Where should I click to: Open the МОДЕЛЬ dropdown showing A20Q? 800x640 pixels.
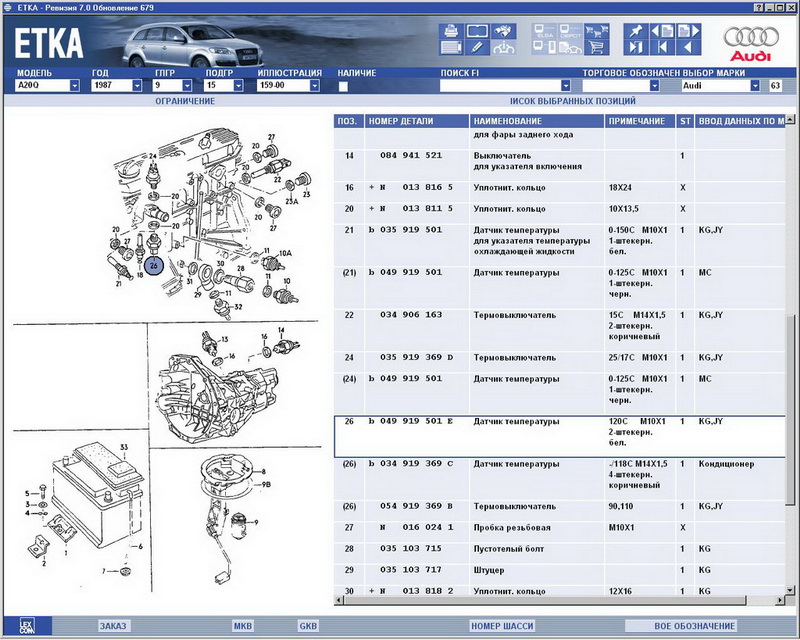tap(74, 86)
